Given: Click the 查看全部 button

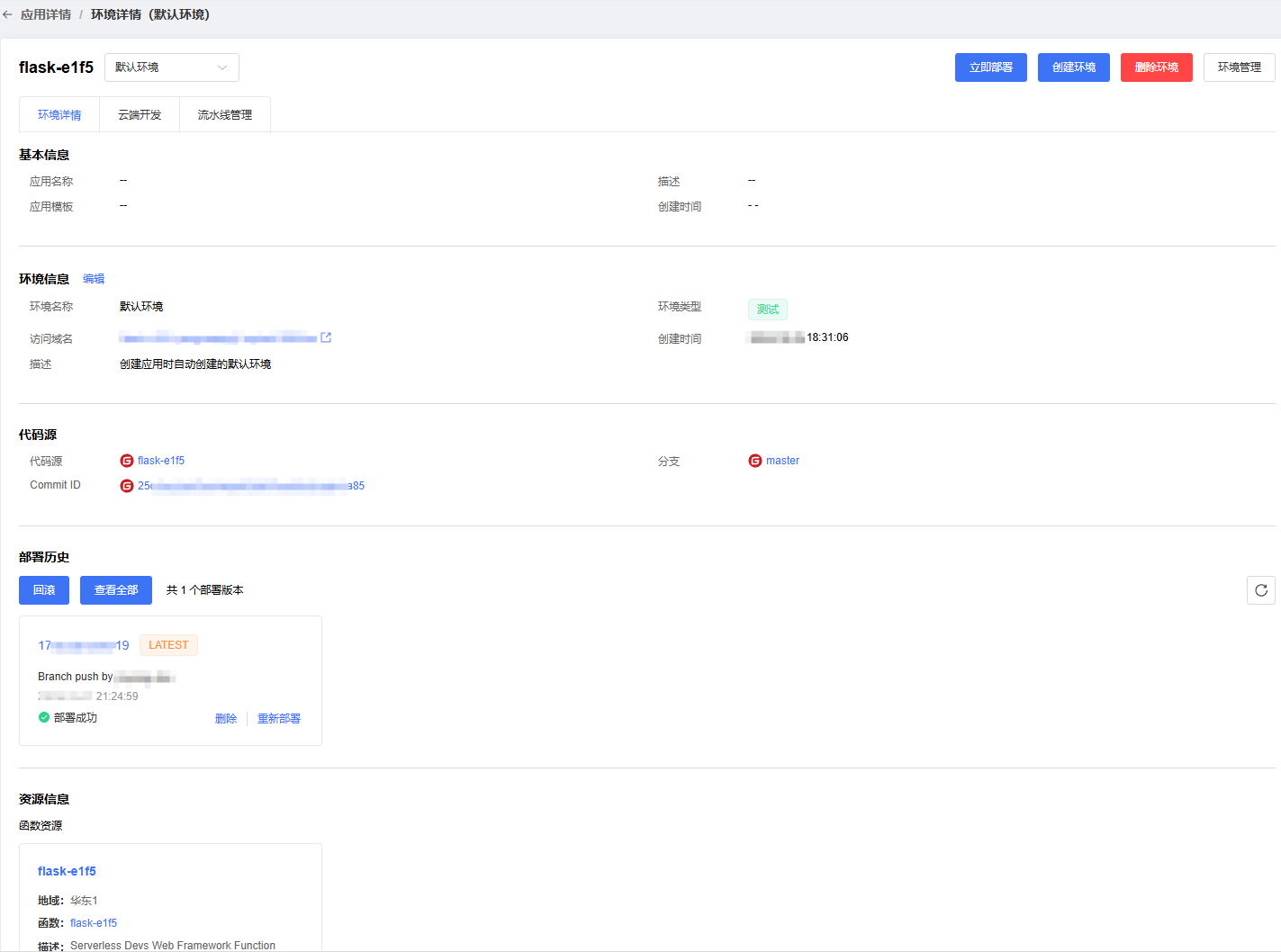Looking at the screenshot, I should click(x=116, y=590).
